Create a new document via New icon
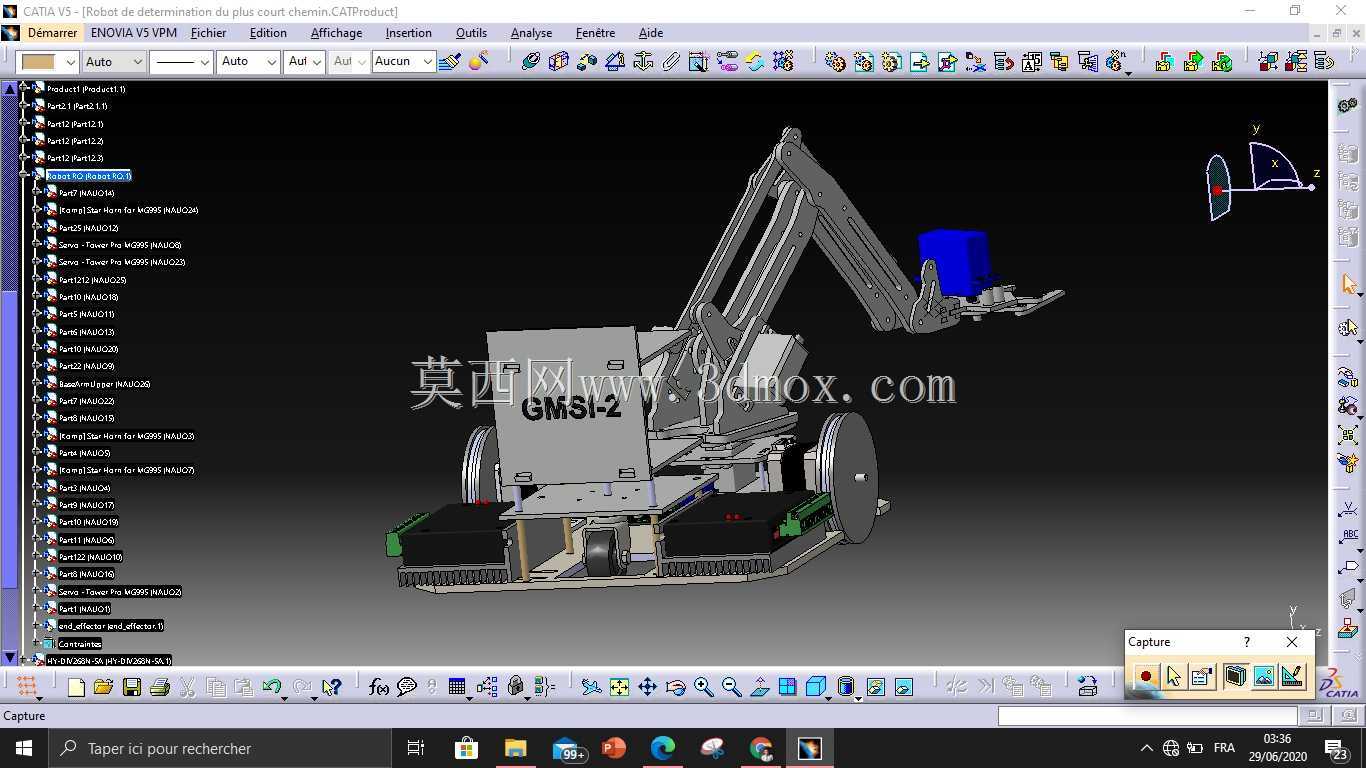Image resolution: width=1366 pixels, height=768 pixels. pyautogui.click(x=76, y=687)
